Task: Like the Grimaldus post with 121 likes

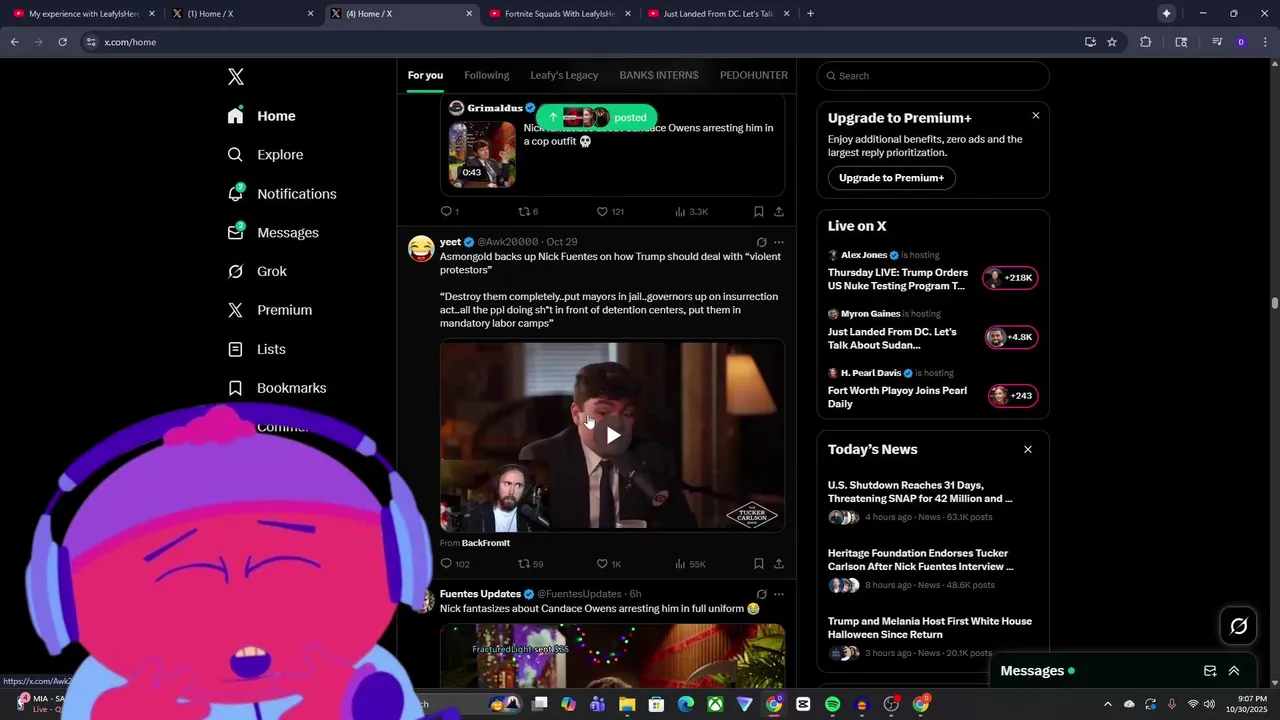Action: 602,211
